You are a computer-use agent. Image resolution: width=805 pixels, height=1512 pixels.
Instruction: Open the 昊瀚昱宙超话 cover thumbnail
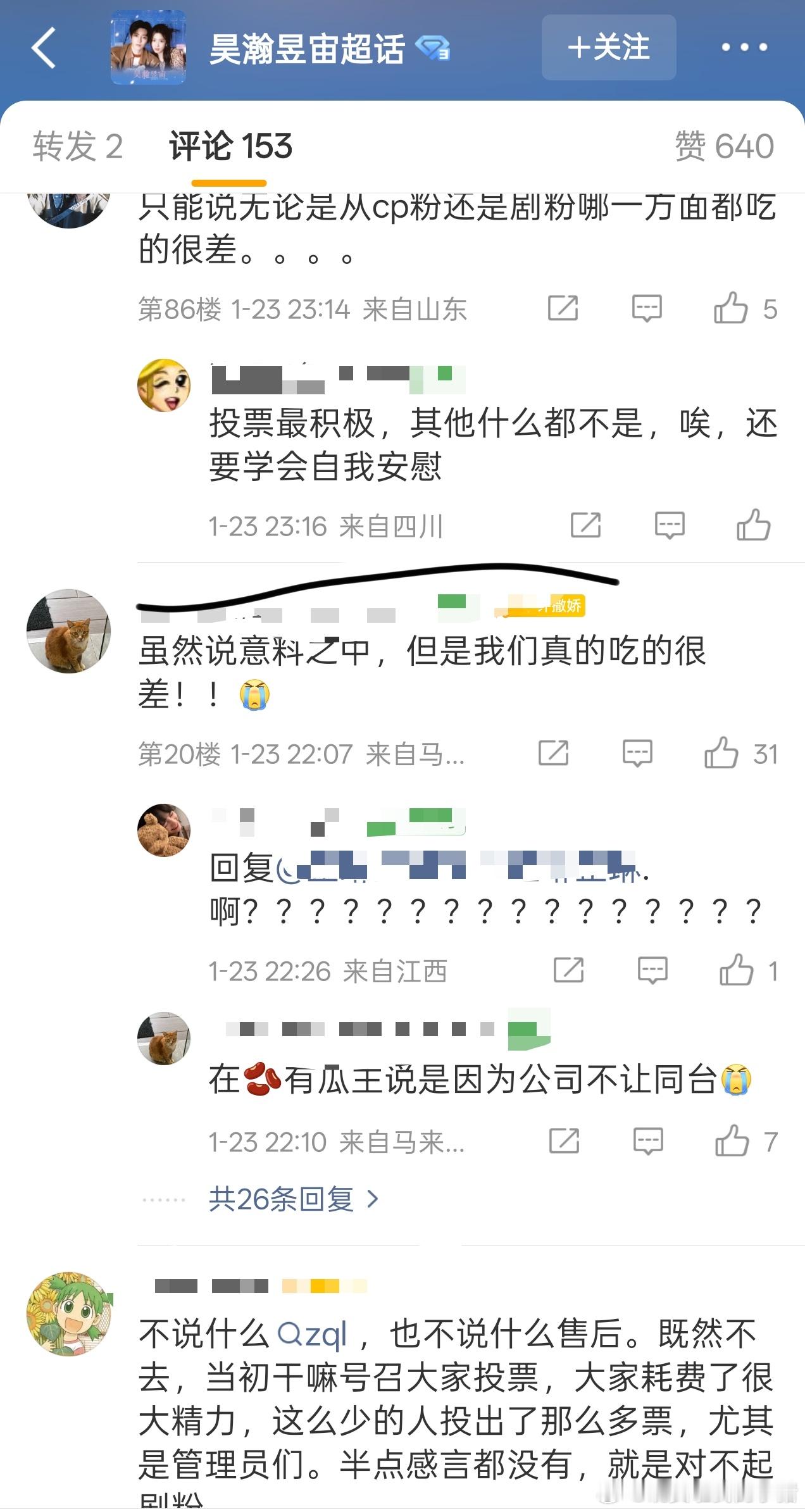point(148,47)
